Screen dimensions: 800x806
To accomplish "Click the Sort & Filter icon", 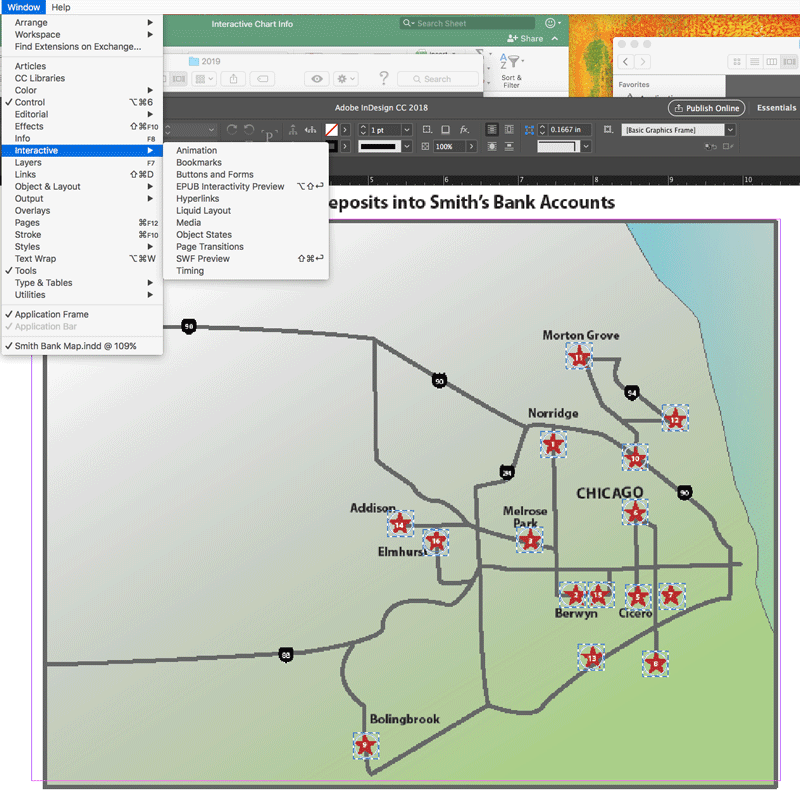I will (x=510, y=69).
